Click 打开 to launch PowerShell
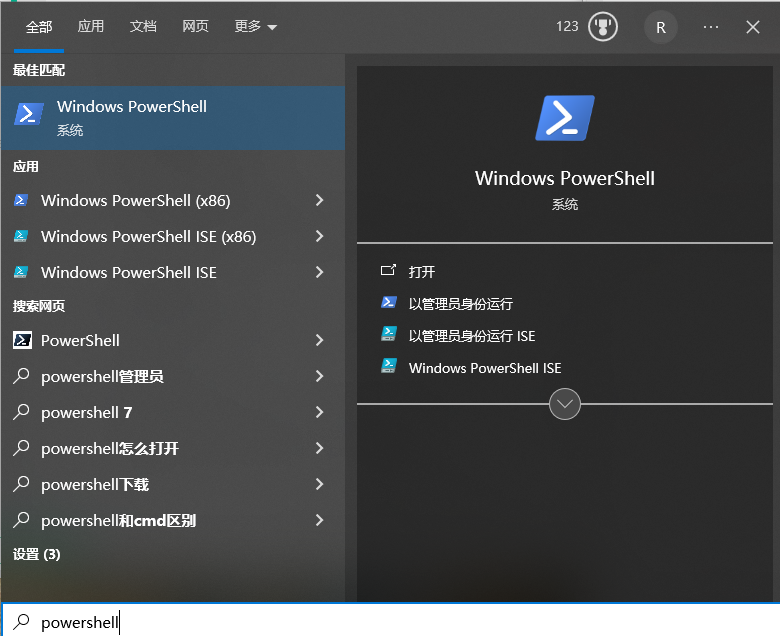780x636 pixels. (422, 272)
